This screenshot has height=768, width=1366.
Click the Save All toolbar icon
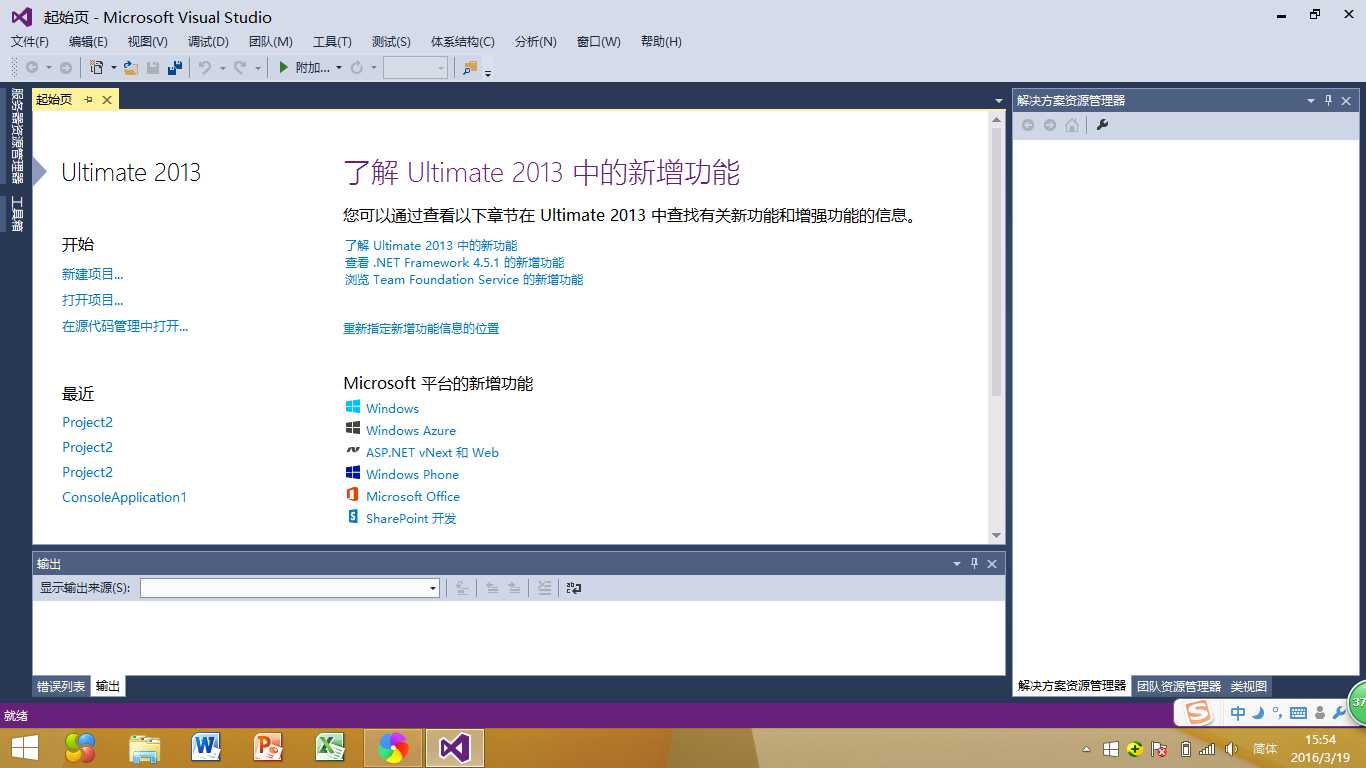pyautogui.click(x=175, y=67)
